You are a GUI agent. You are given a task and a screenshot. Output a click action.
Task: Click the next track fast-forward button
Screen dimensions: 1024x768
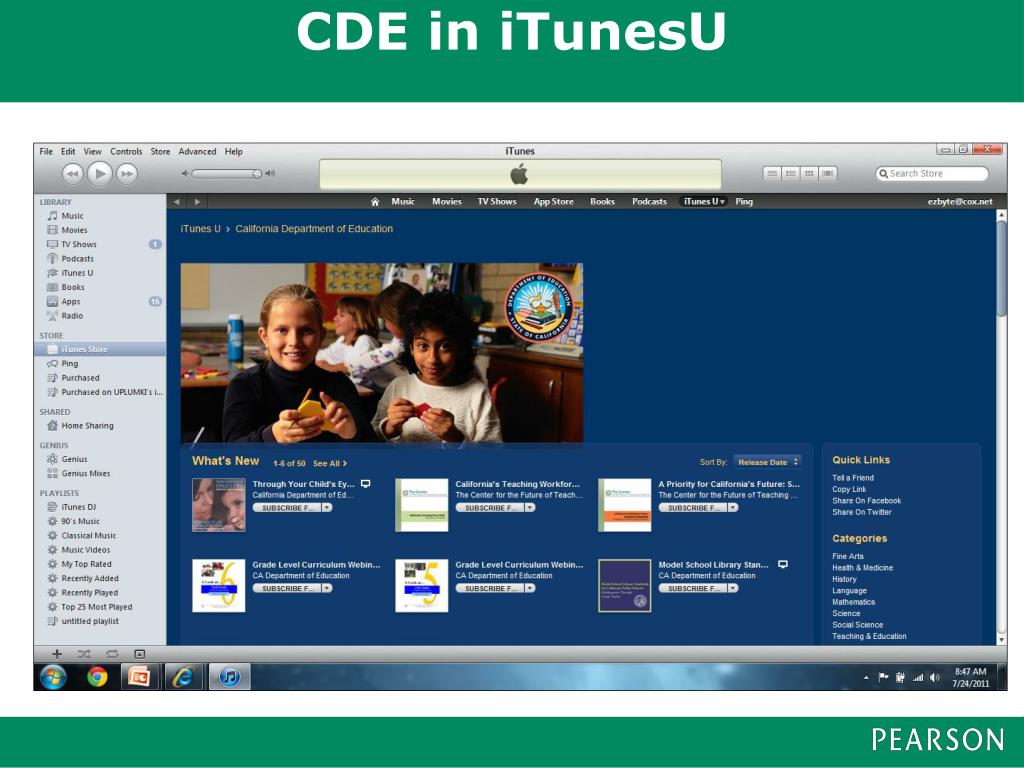pyautogui.click(x=127, y=174)
